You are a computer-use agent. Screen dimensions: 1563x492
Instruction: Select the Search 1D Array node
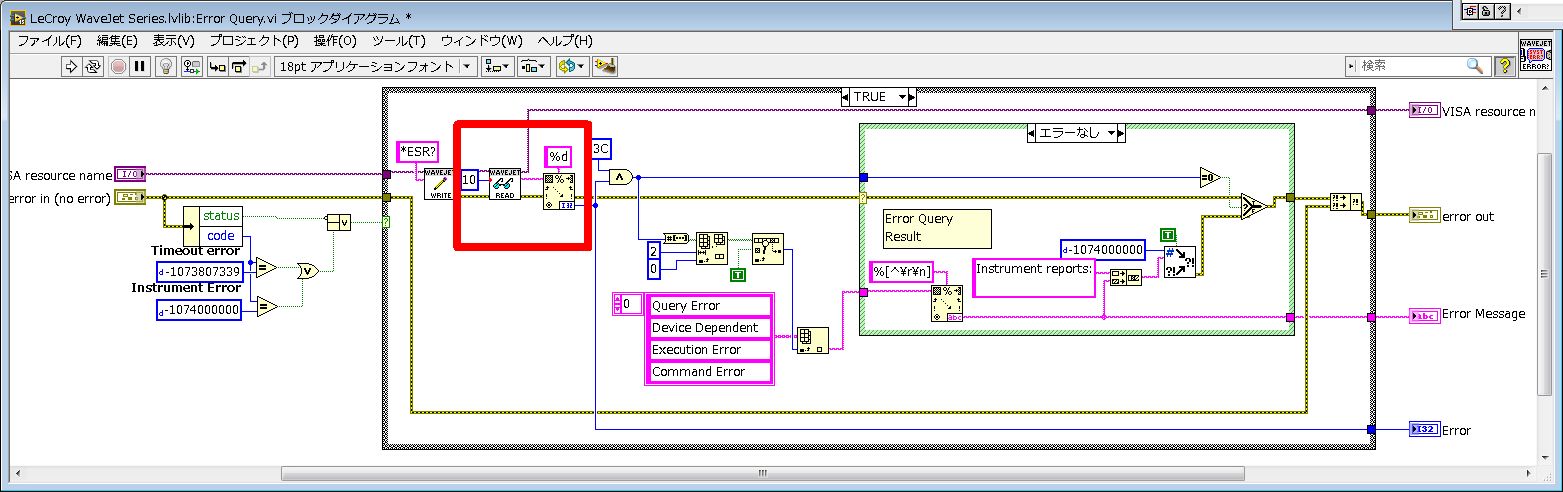[767, 248]
